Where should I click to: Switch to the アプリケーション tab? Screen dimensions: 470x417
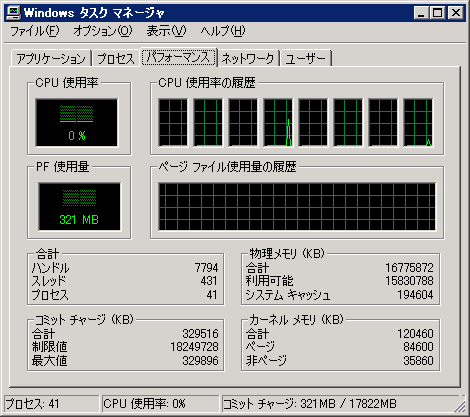tap(51, 58)
